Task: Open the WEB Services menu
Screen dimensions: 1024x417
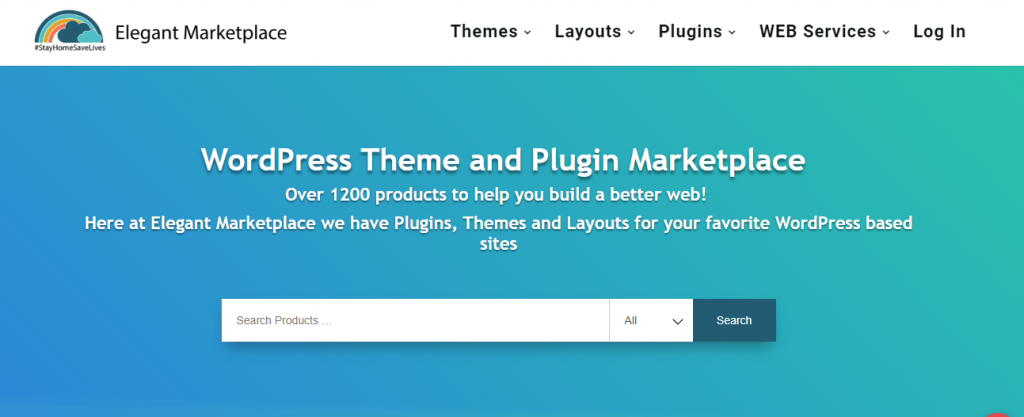Action: click(818, 31)
